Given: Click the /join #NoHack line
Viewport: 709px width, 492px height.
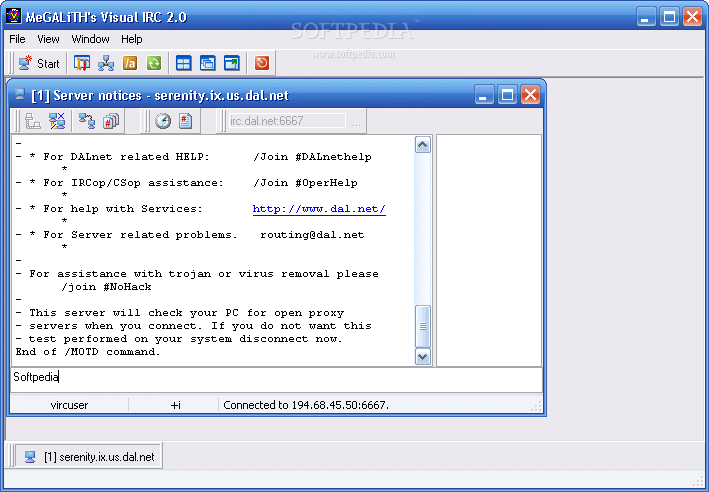Looking at the screenshot, I should [106, 287].
